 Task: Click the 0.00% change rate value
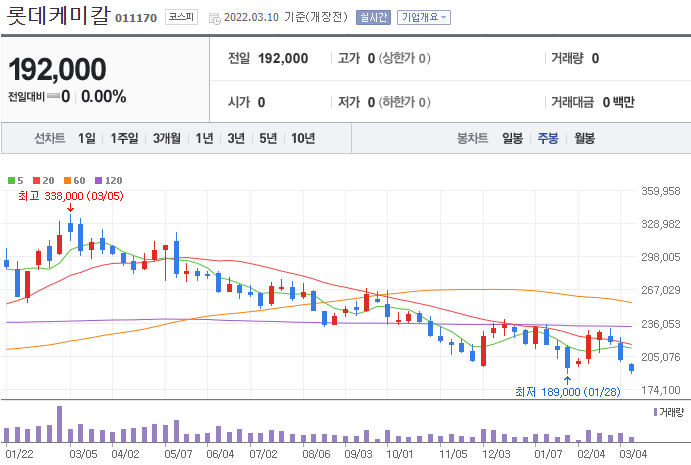pyautogui.click(x=104, y=96)
